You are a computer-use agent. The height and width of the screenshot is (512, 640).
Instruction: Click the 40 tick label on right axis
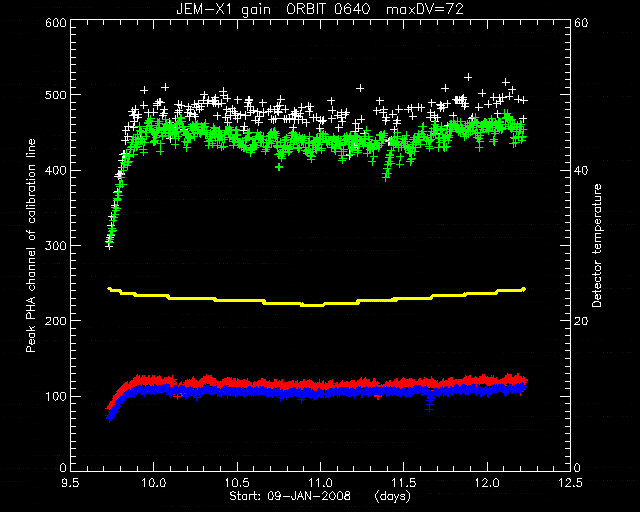point(581,170)
